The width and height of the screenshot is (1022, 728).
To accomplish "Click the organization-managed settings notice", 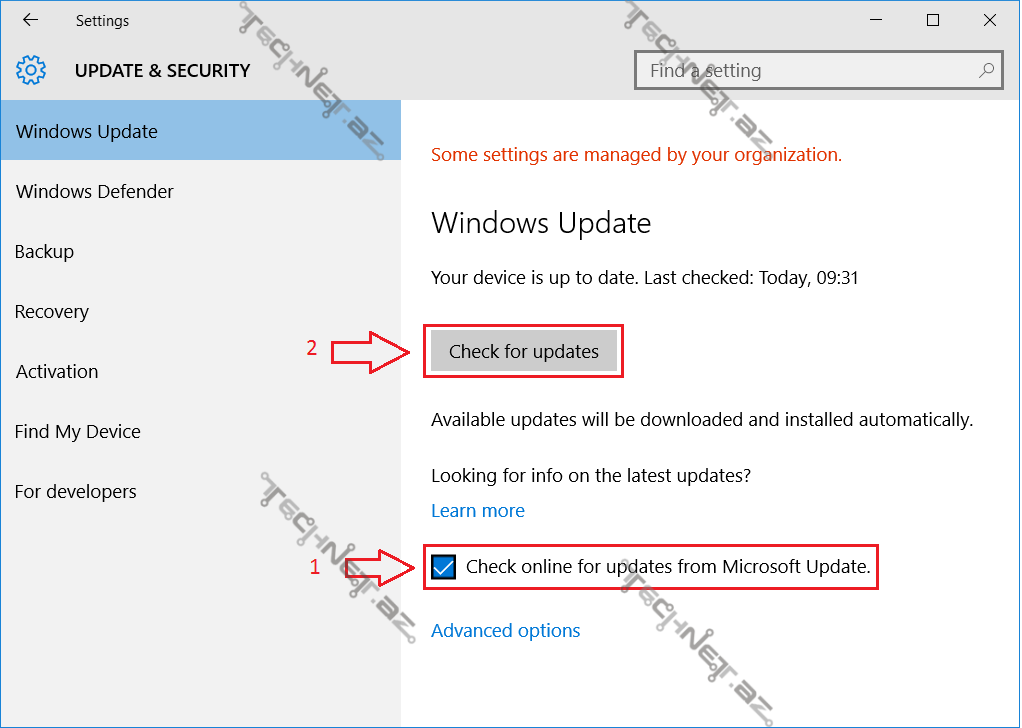I will 636,155.
